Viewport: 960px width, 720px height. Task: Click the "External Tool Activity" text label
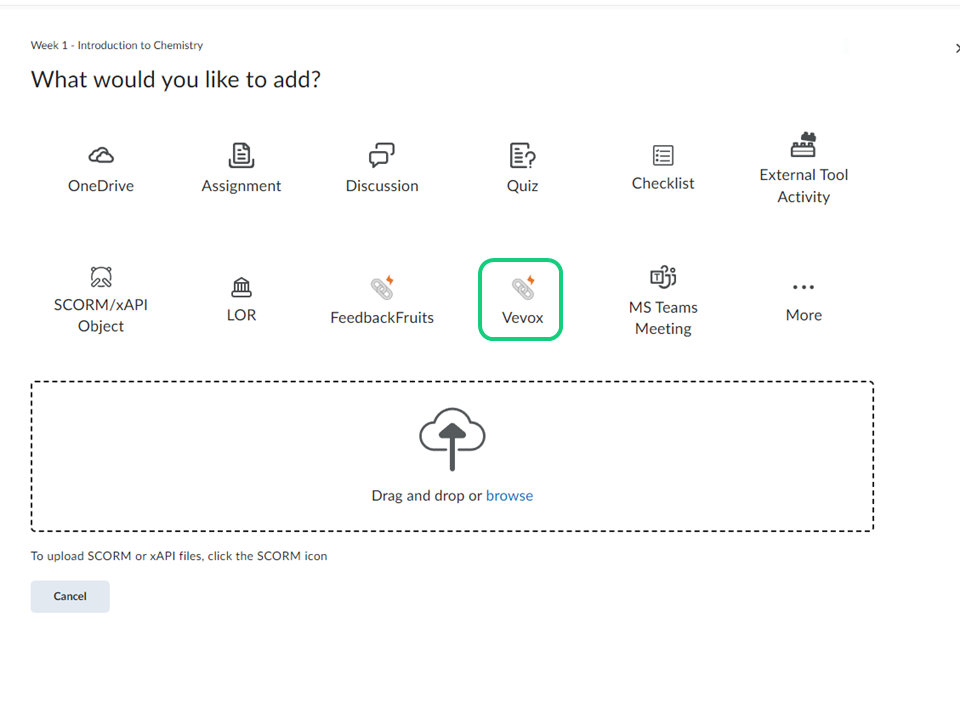coord(803,186)
